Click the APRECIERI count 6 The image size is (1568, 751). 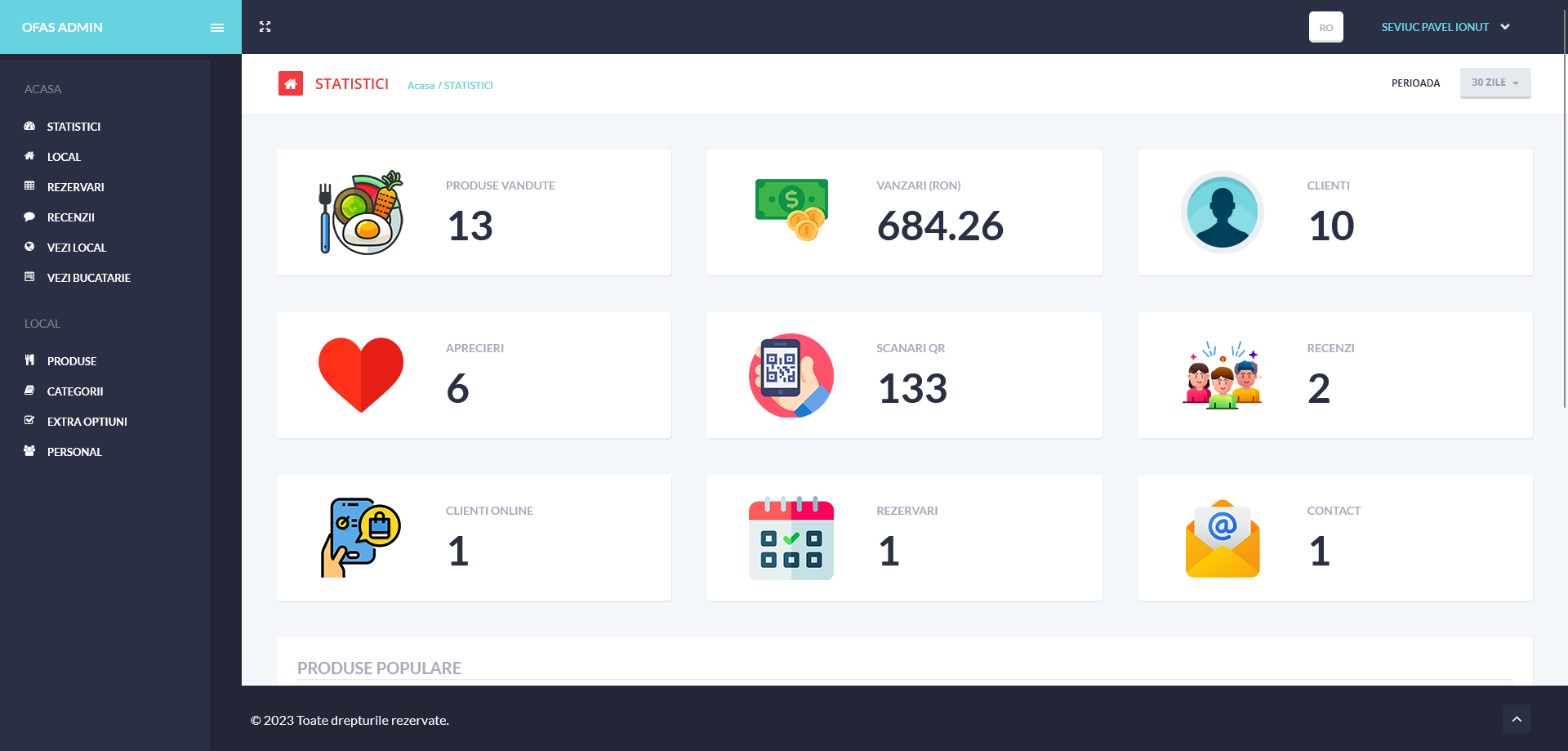(457, 388)
